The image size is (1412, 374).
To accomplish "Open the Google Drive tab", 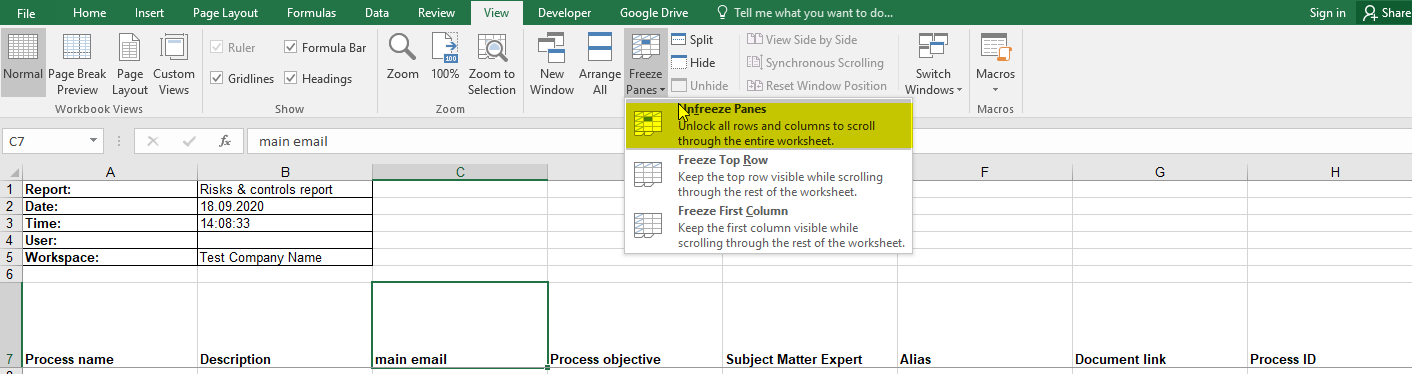I will point(653,13).
